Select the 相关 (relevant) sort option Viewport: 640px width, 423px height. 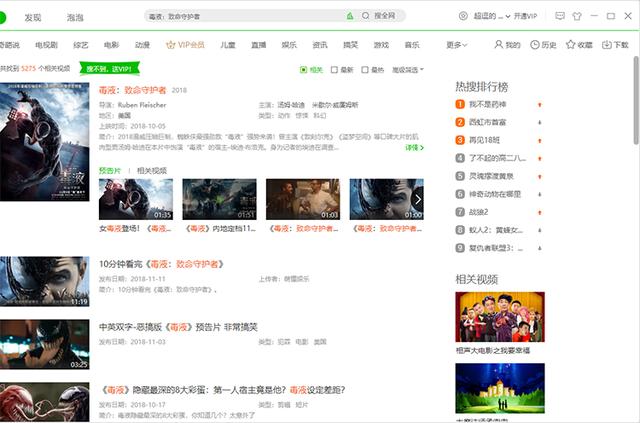[311, 70]
